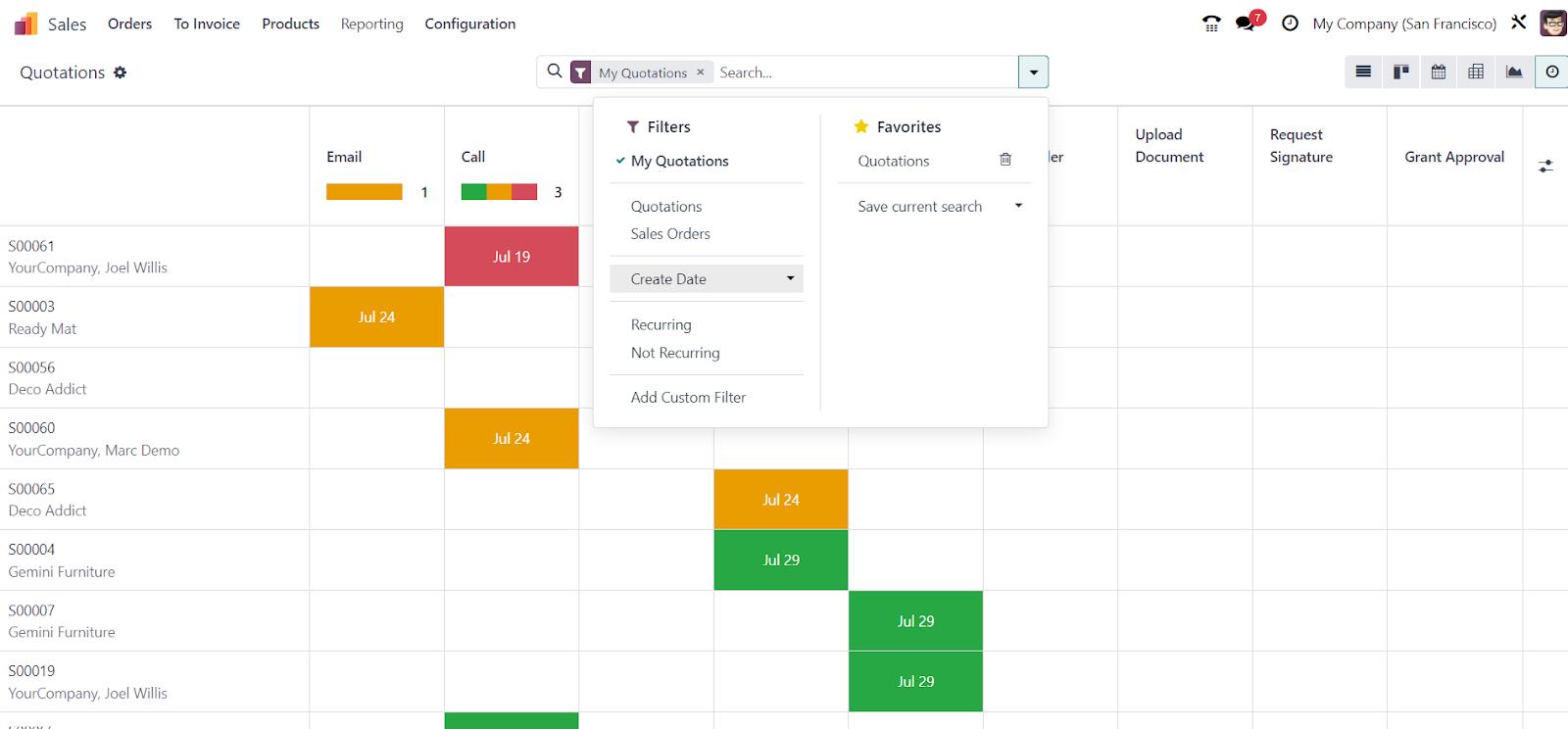Open the Configuration menu

coord(470,24)
